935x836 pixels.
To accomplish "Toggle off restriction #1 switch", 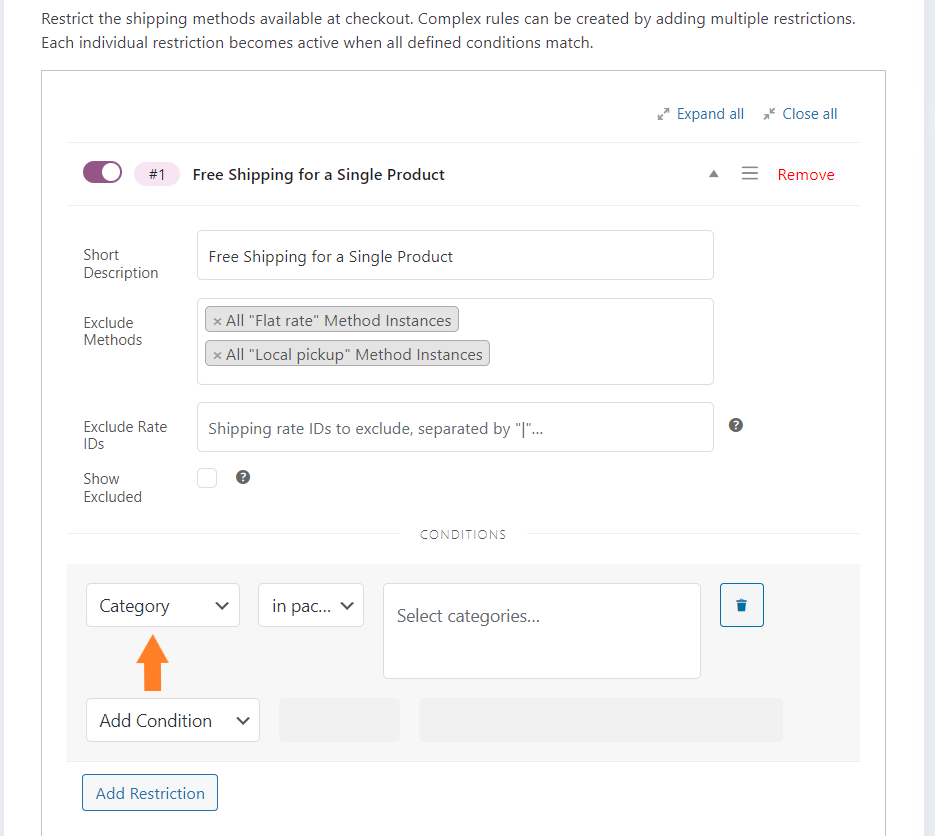I will pos(103,172).
